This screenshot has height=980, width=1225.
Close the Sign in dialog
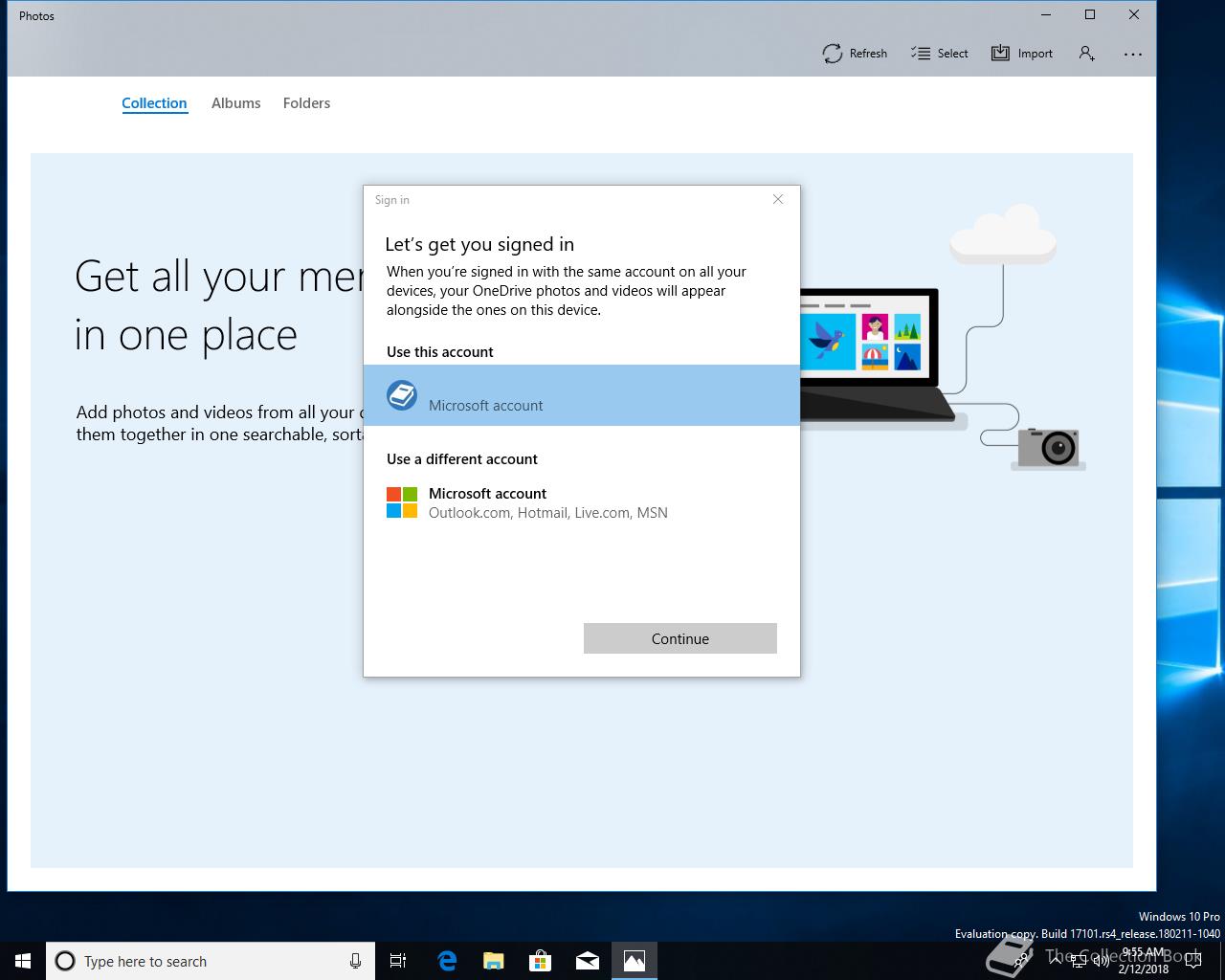(778, 199)
